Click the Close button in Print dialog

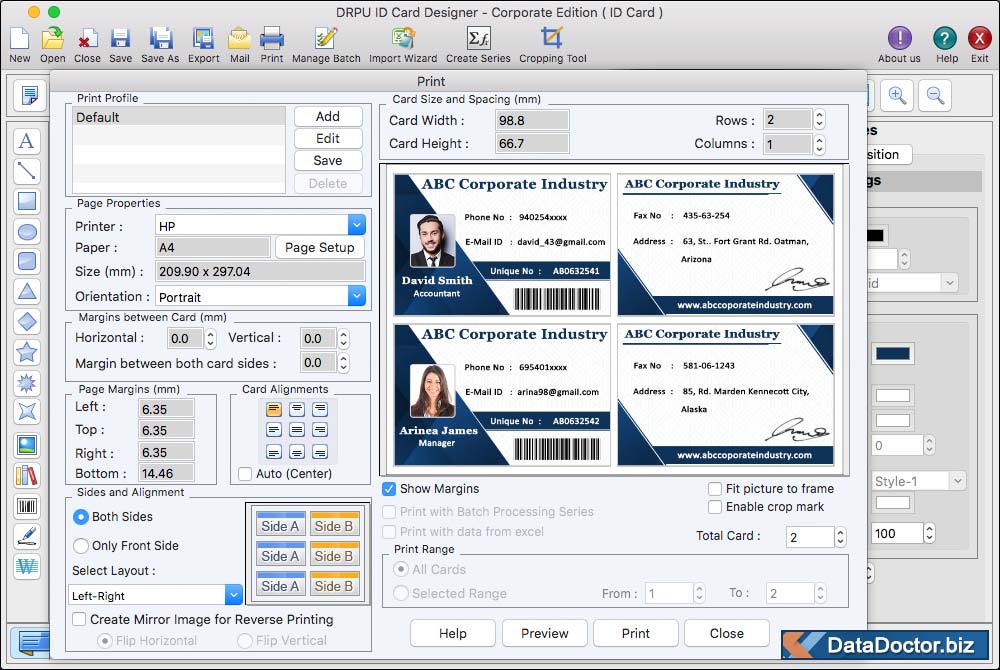[x=726, y=633]
